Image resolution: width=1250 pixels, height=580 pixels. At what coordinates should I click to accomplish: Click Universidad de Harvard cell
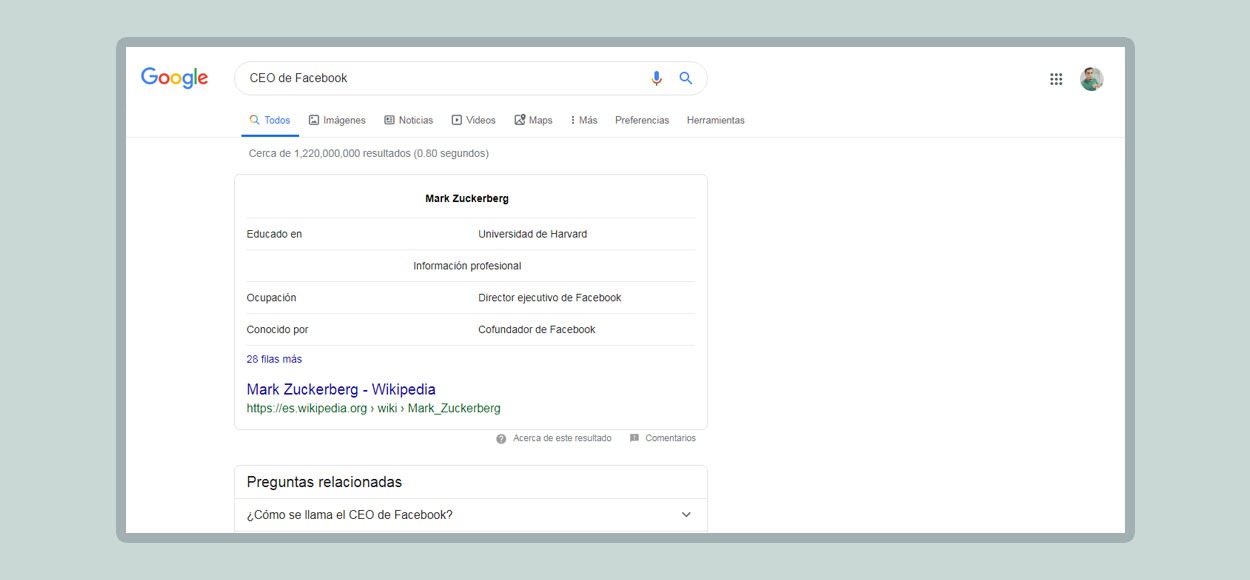click(533, 234)
